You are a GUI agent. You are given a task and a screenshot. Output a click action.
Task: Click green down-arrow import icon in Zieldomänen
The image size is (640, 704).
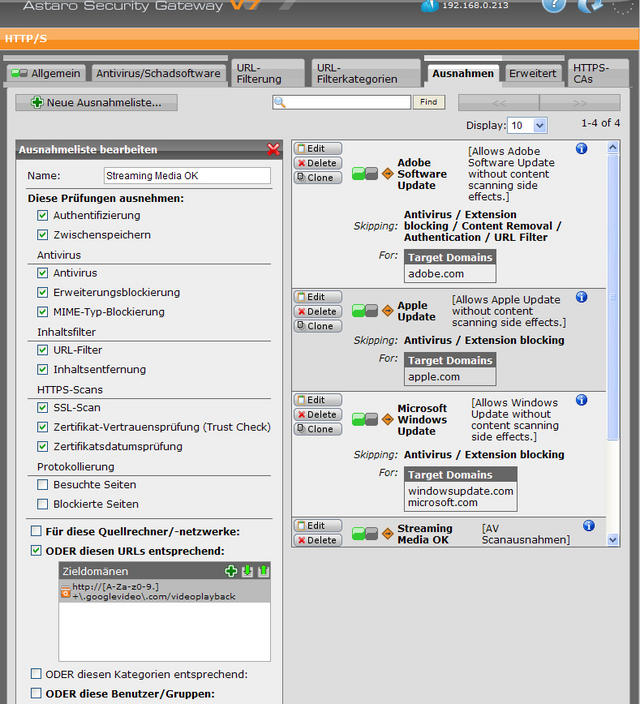(247, 571)
